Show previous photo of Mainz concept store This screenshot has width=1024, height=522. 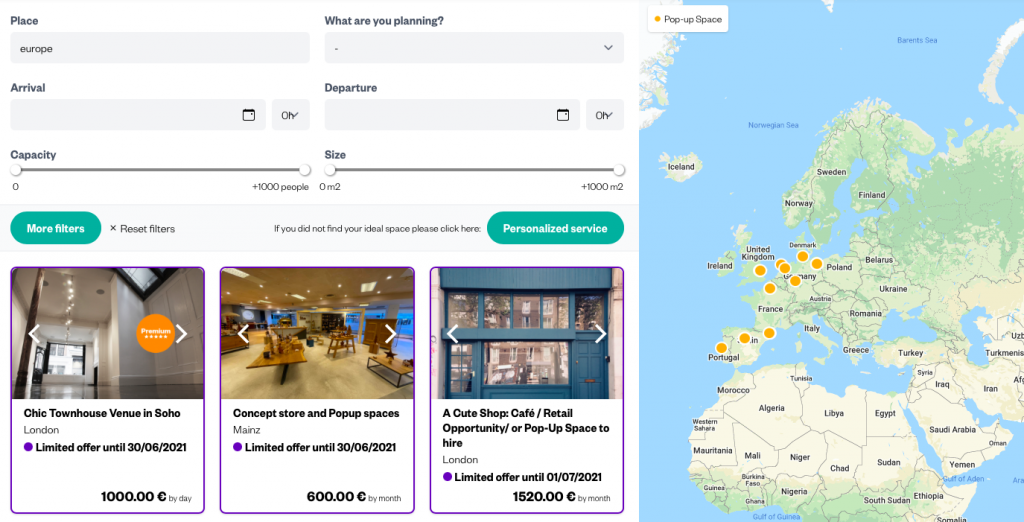243,334
